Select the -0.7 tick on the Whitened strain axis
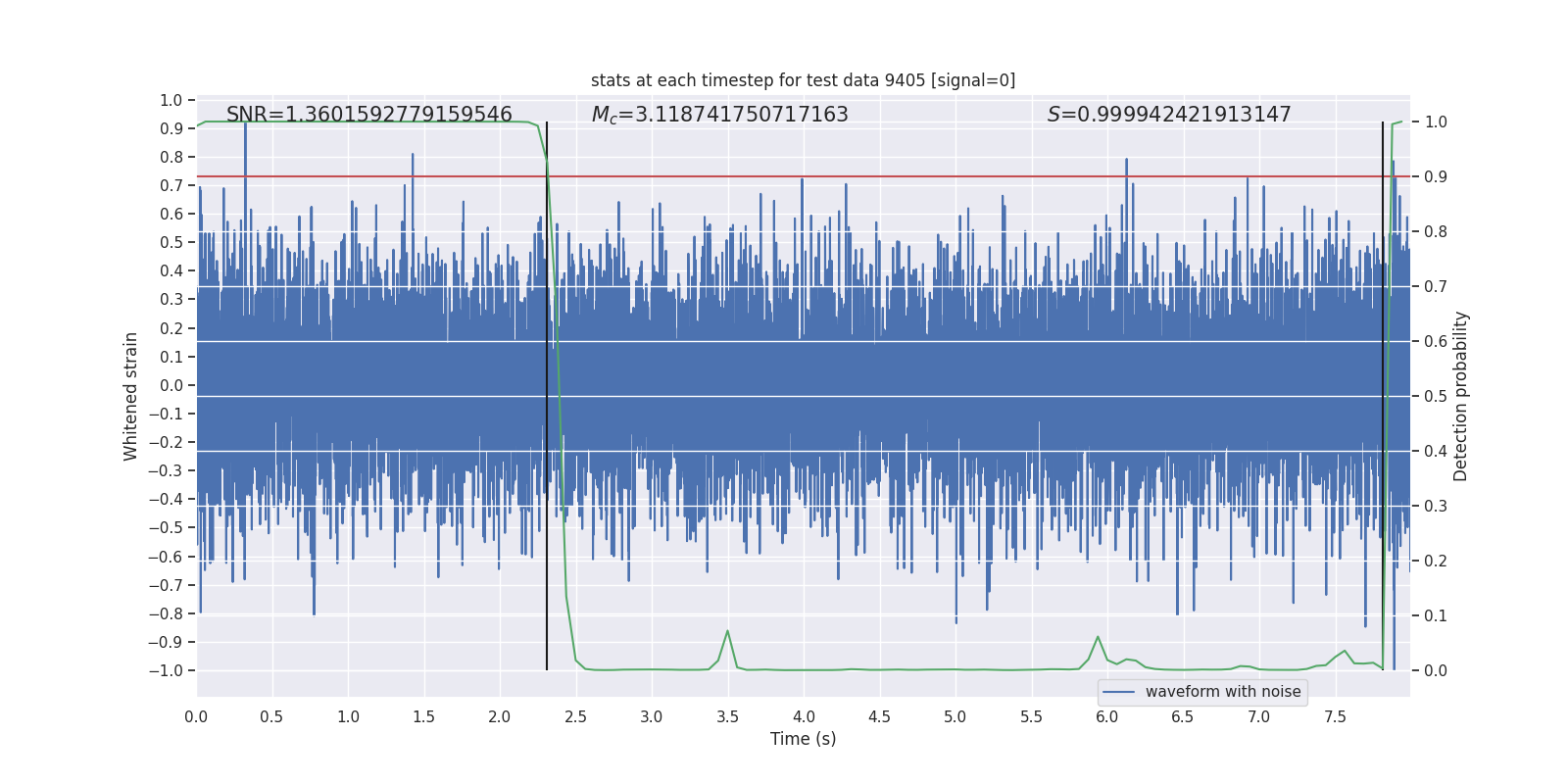The width and height of the screenshot is (1568, 784). click(x=166, y=585)
